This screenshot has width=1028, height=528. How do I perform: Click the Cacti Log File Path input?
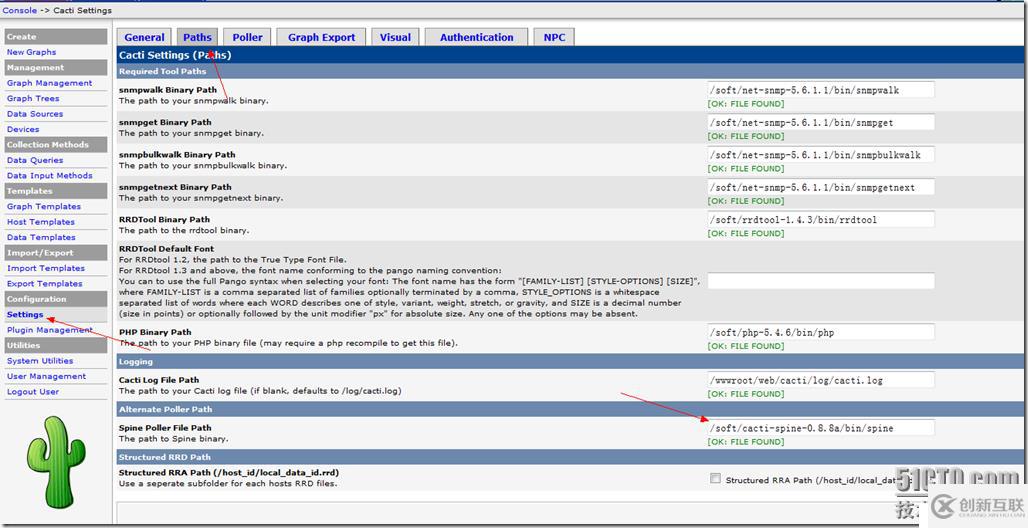click(821, 380)
